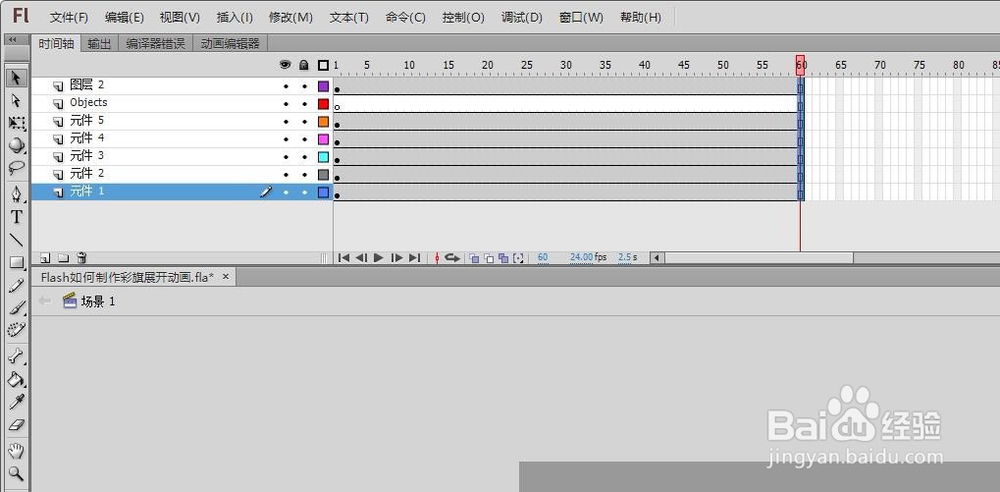Click the timeline horizontal scrollbar thumb
The height and width of the screenshot is (492, 1000).
pos(759,258)
